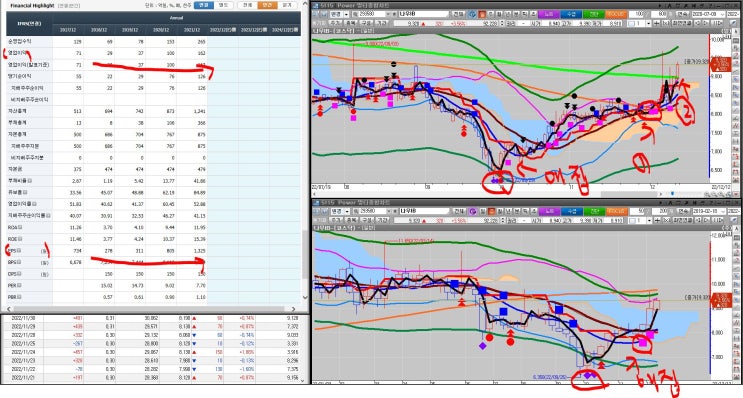Viewport: 743px width, 398px height.
Task: Click the rightmost settings icon in top chart second toolbar row
Action: point(733,23)
